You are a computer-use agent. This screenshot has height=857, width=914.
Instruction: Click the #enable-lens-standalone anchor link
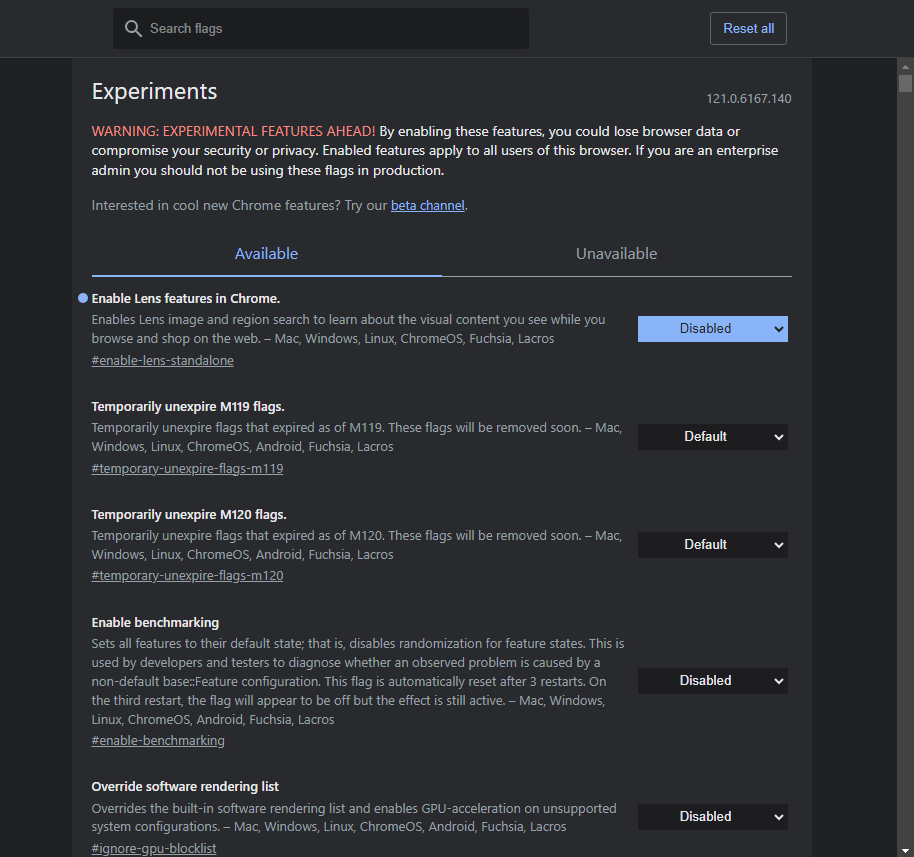[162, 361]
